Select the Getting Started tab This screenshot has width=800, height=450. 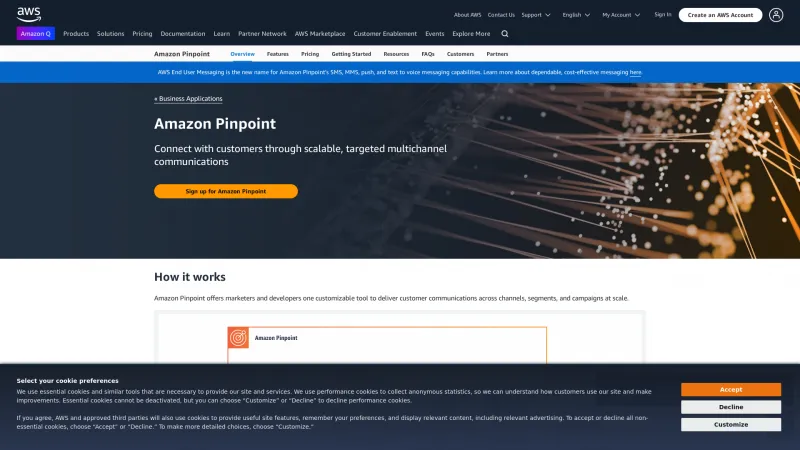click(x=351, y=54)
